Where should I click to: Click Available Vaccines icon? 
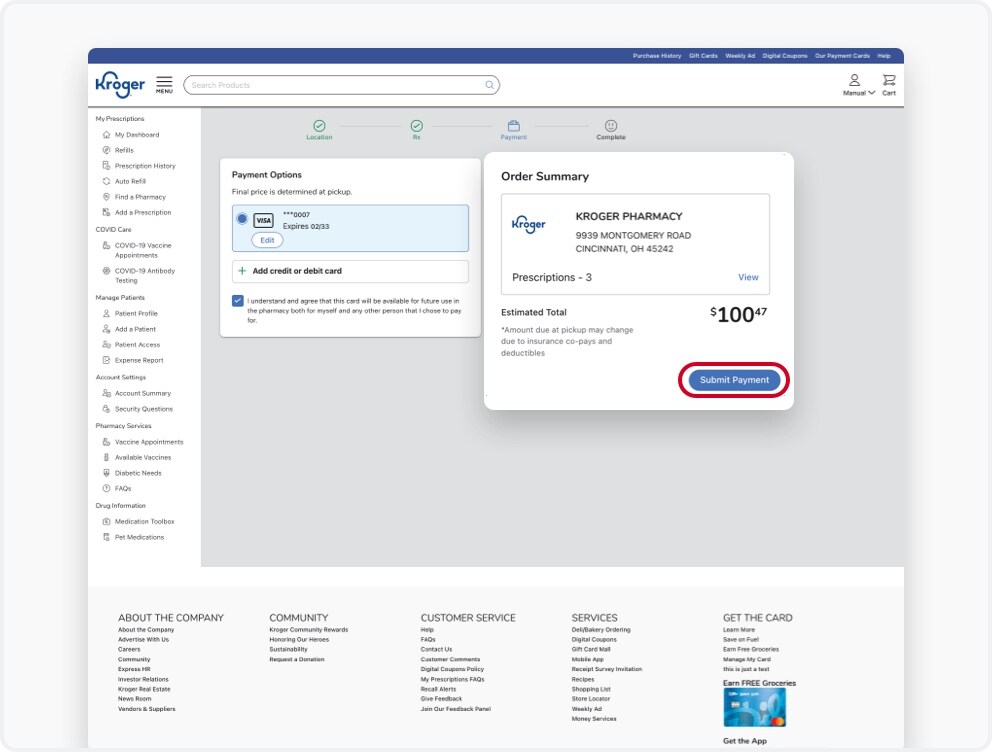point(106,457)
